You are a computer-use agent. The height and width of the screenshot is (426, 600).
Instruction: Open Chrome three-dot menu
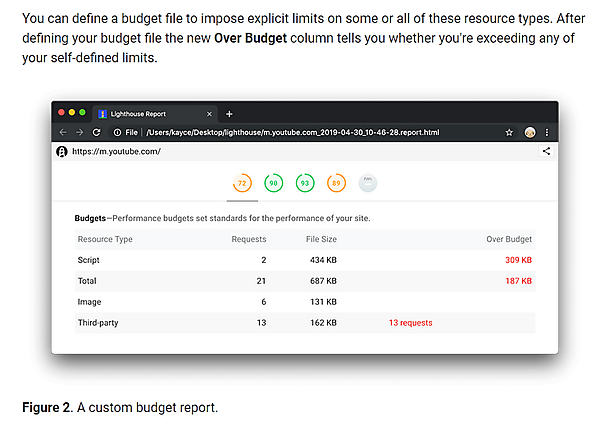coord(546,132)
